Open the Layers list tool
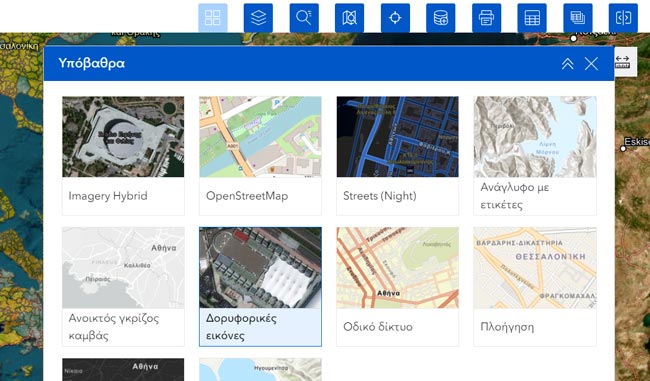The image size is (650, 381). [x=258, y=18]
